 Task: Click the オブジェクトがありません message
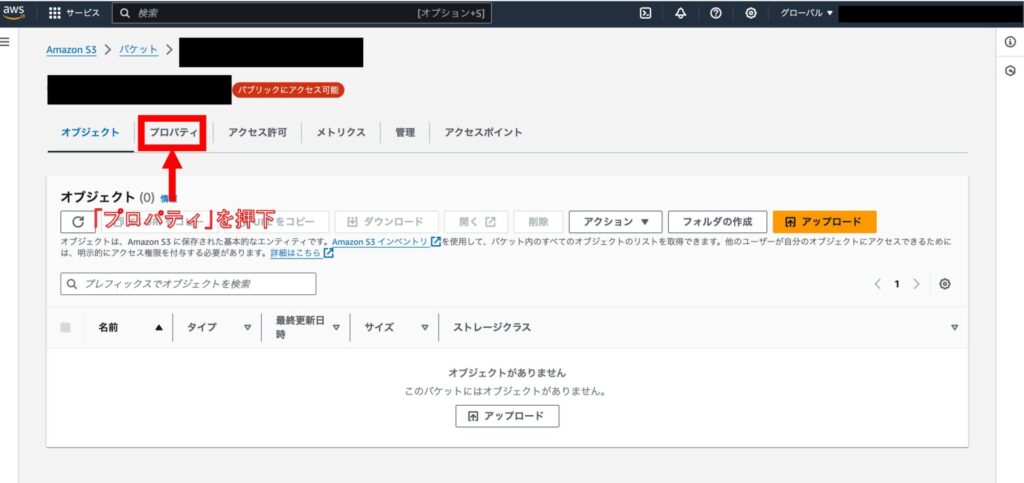[x=507, y=373]
